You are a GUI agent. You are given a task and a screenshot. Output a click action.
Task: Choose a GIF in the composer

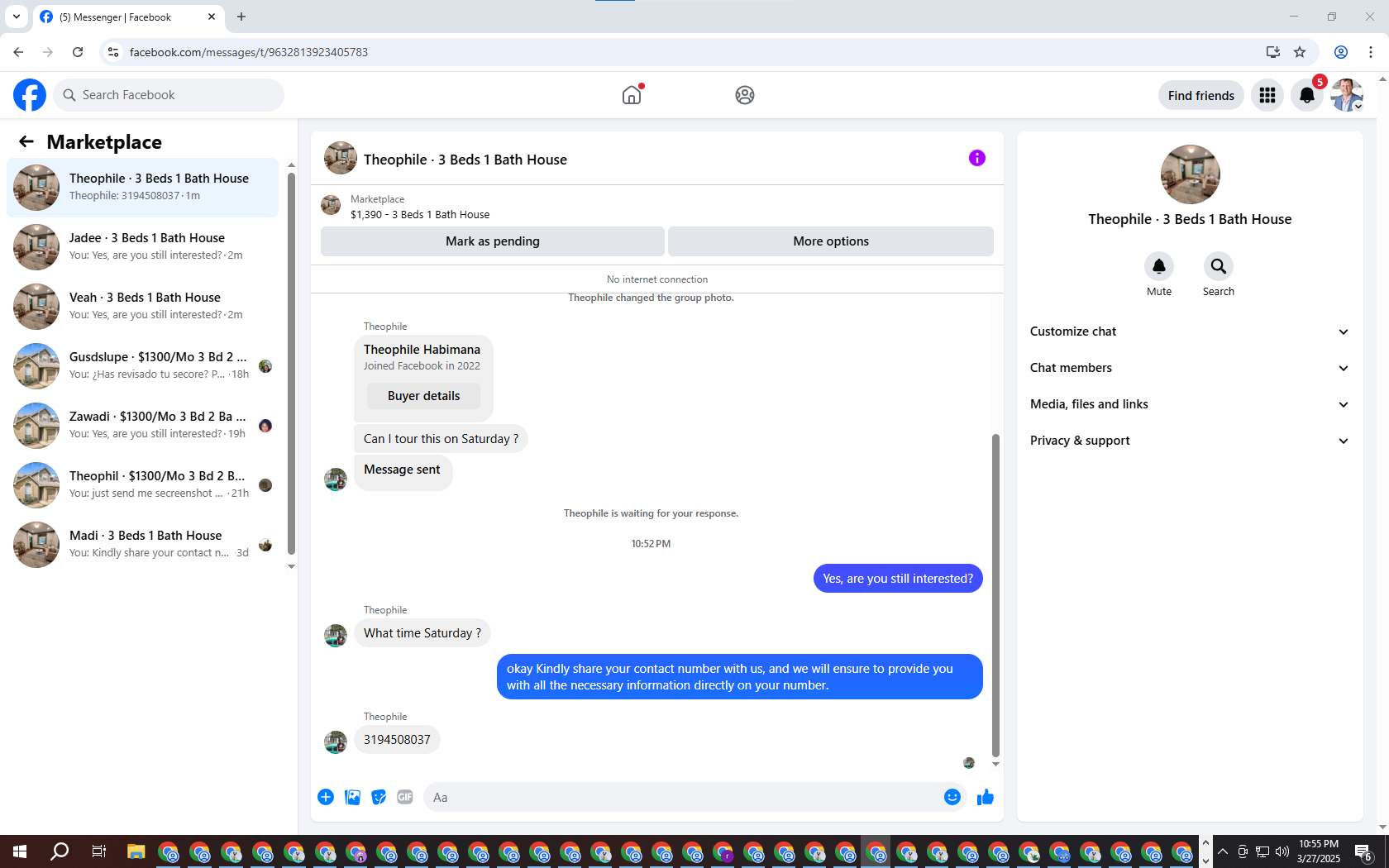point(405,797)
